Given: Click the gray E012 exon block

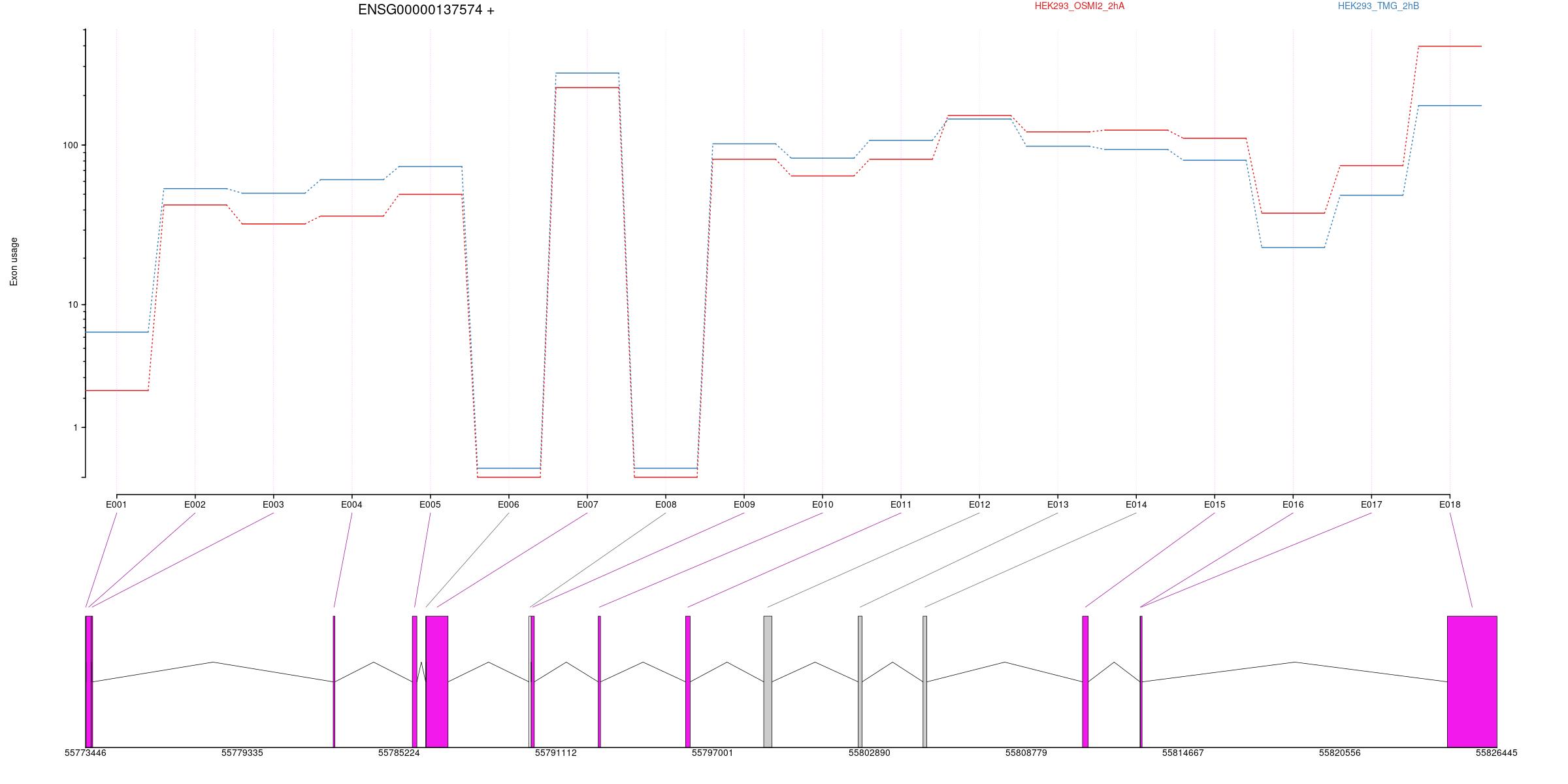Looking at the screenshot, I should click(x=768, y=681).
